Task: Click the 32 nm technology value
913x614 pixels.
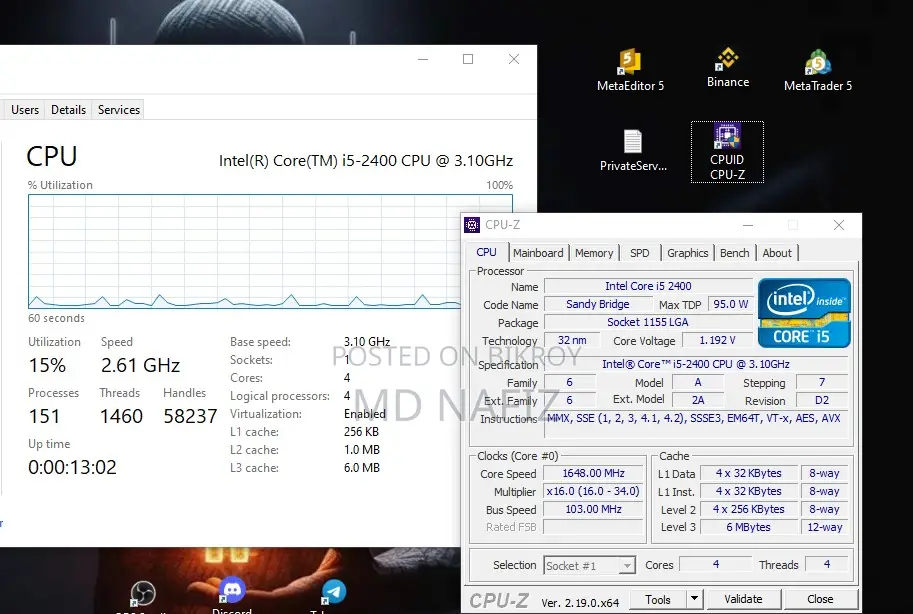Action: click(572, 340)
